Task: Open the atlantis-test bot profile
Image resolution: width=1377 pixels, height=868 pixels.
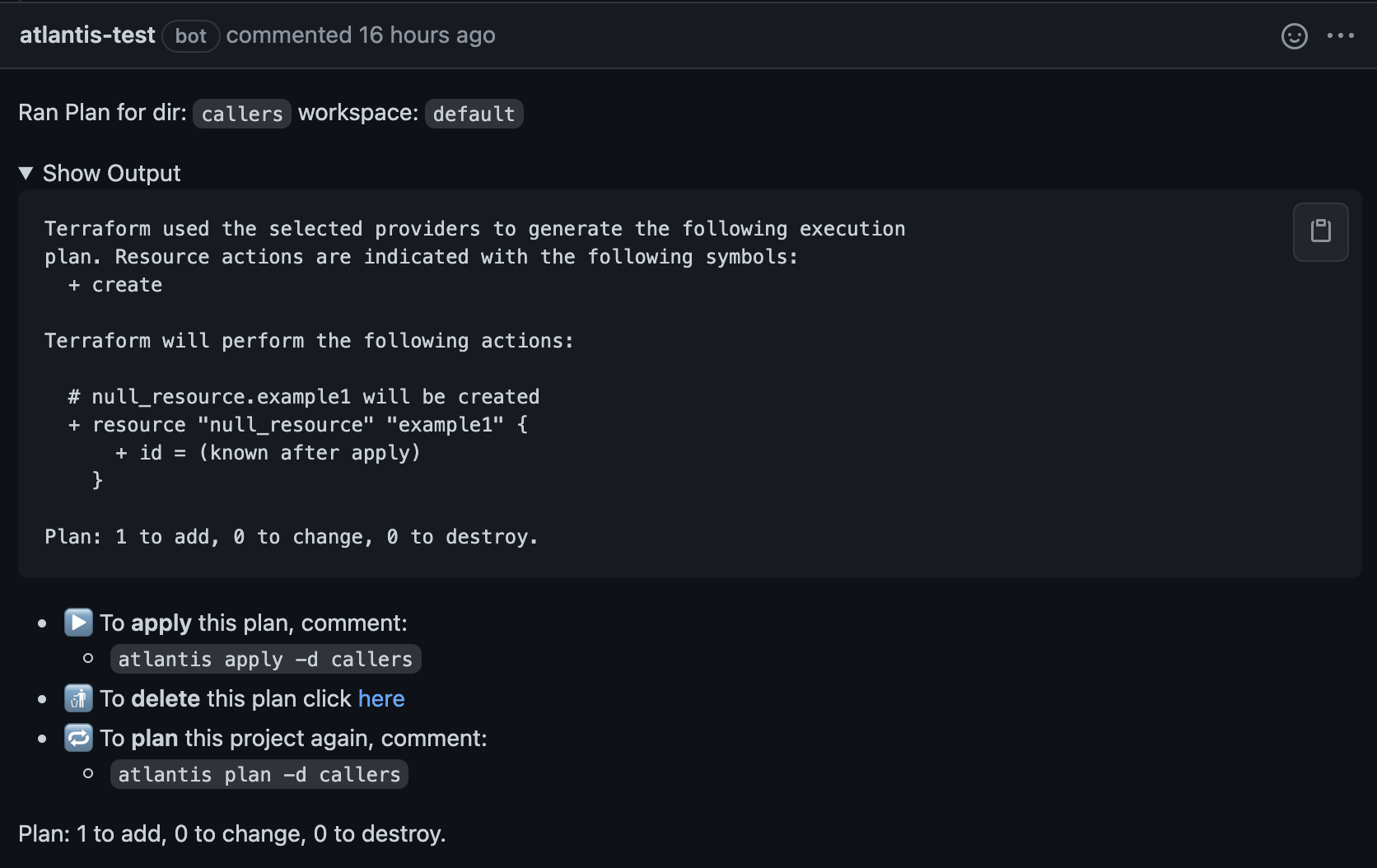Action: point(86,35)
